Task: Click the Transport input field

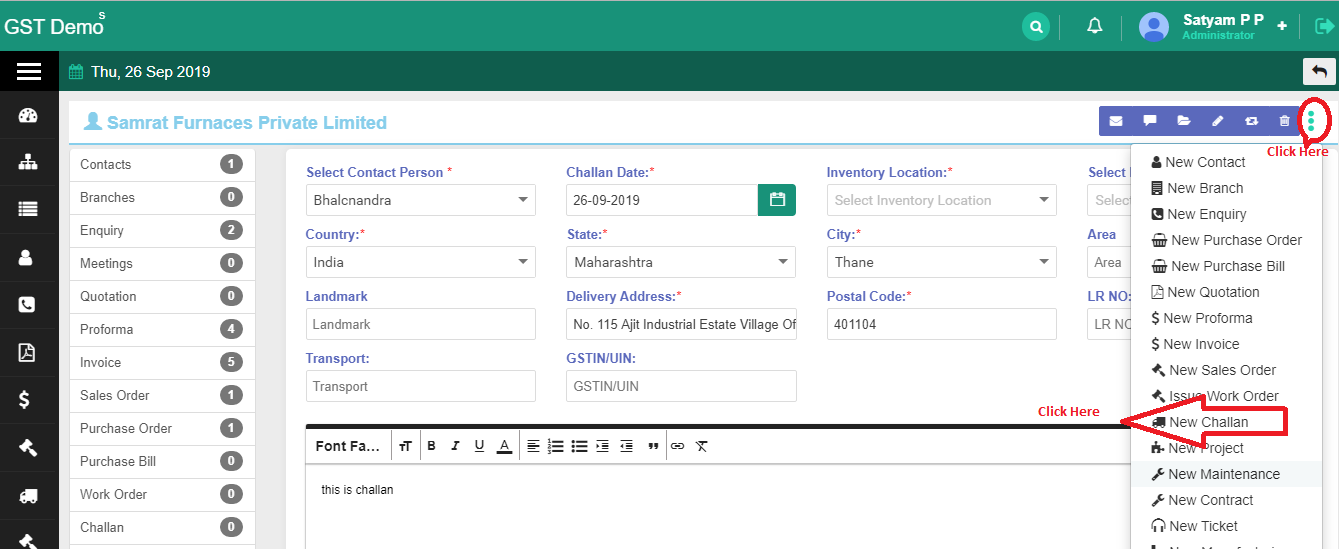Action: click(420, 386)
